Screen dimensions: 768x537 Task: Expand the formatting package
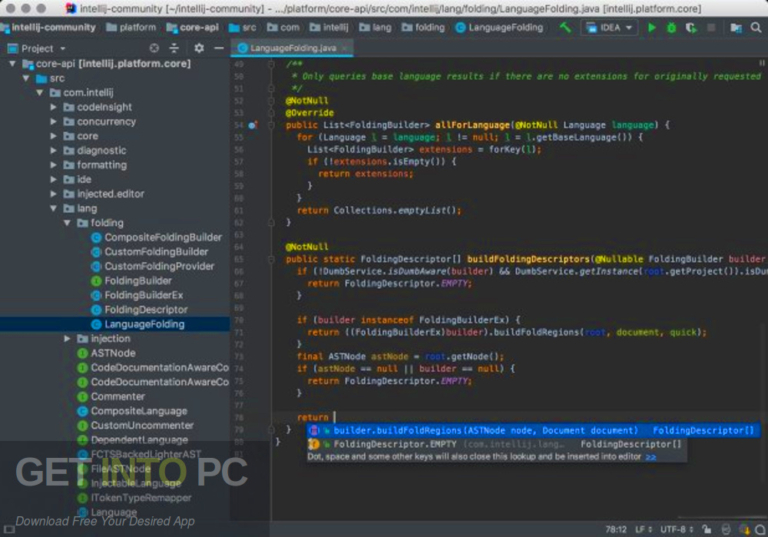click(x=53, y=165)
